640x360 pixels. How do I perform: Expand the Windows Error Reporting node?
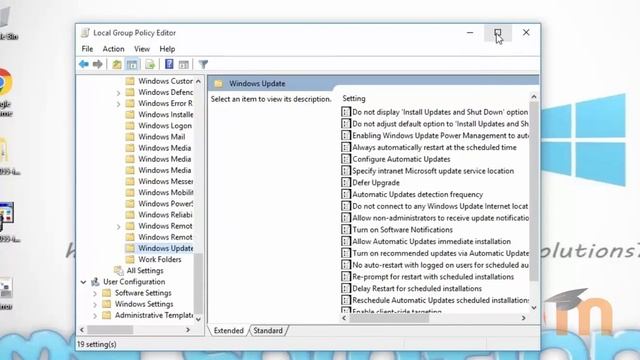[118, 104]
